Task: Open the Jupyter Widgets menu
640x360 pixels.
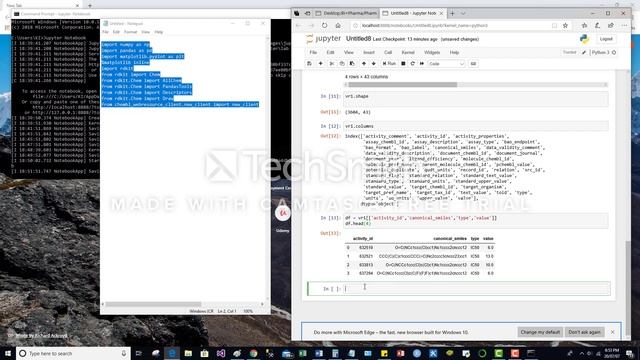Action: click(x=432, y=53)
